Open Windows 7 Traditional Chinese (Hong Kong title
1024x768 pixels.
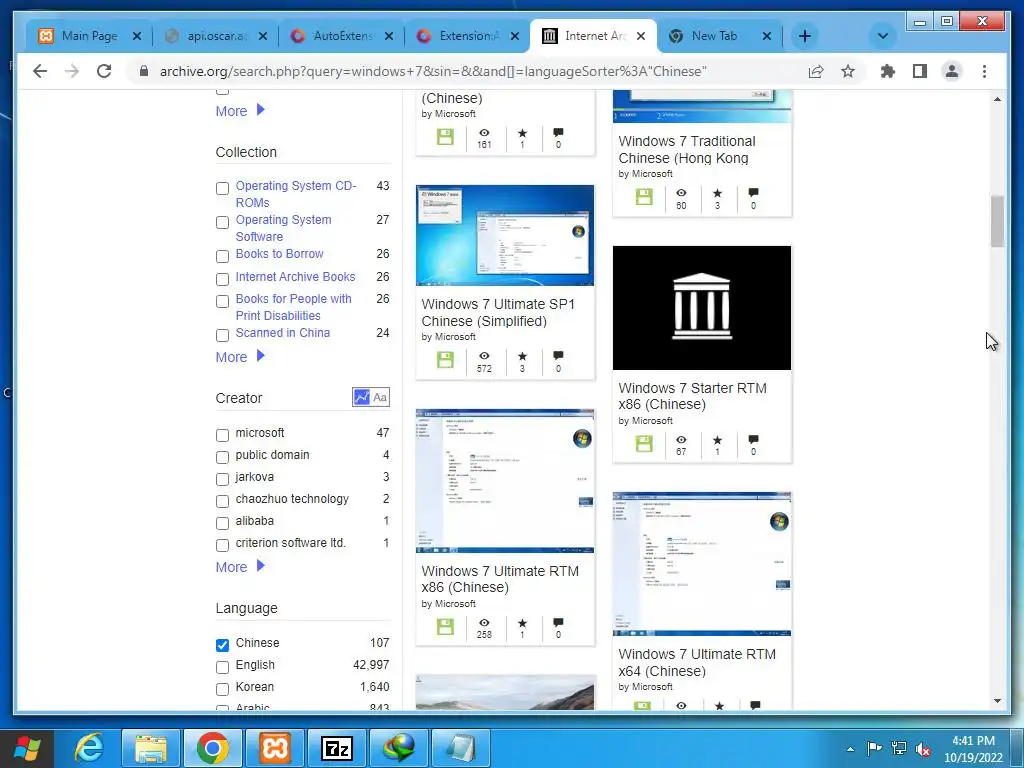click(x=686, y=150)
